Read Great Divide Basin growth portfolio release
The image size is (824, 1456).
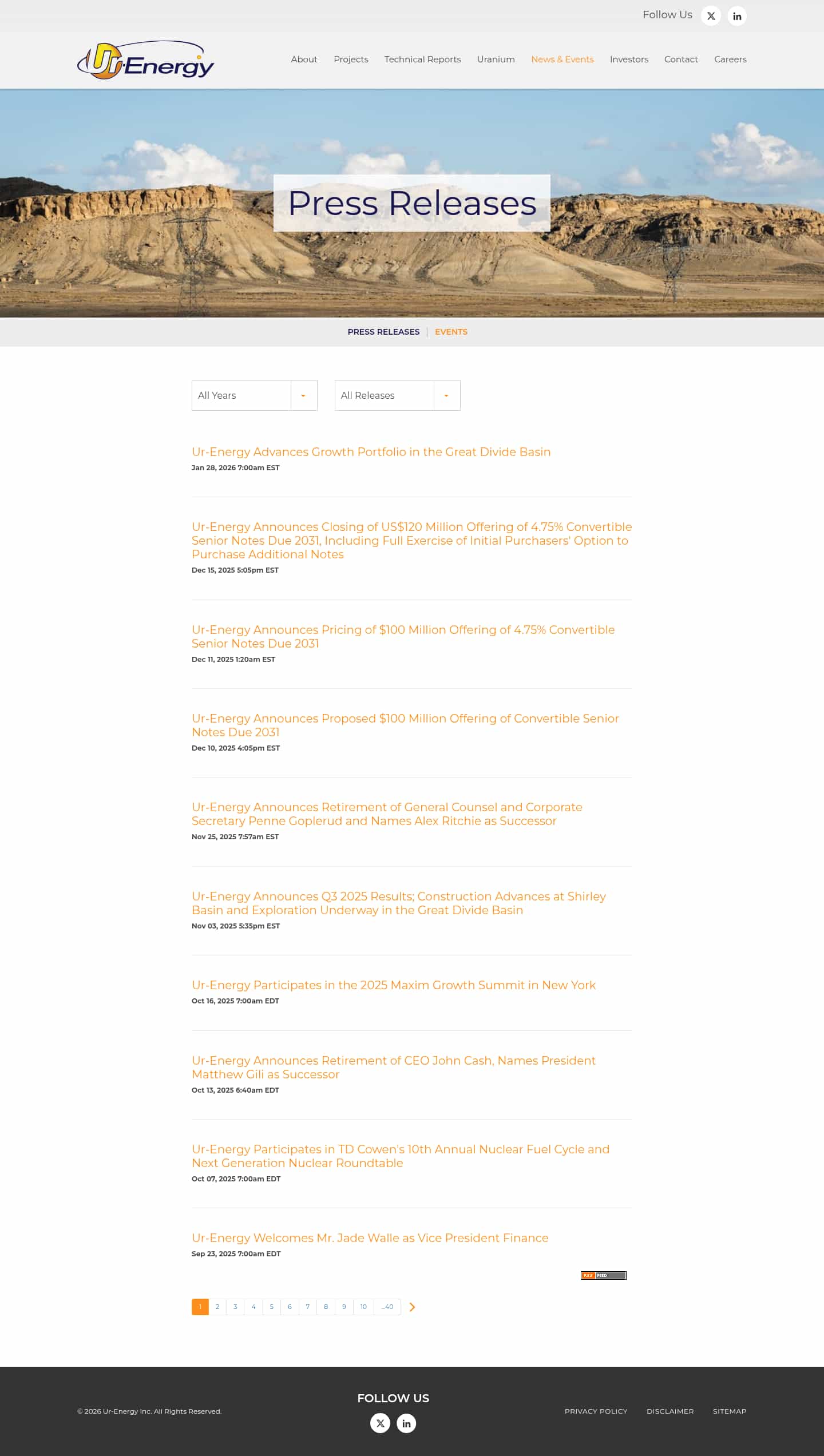(371, 452)
